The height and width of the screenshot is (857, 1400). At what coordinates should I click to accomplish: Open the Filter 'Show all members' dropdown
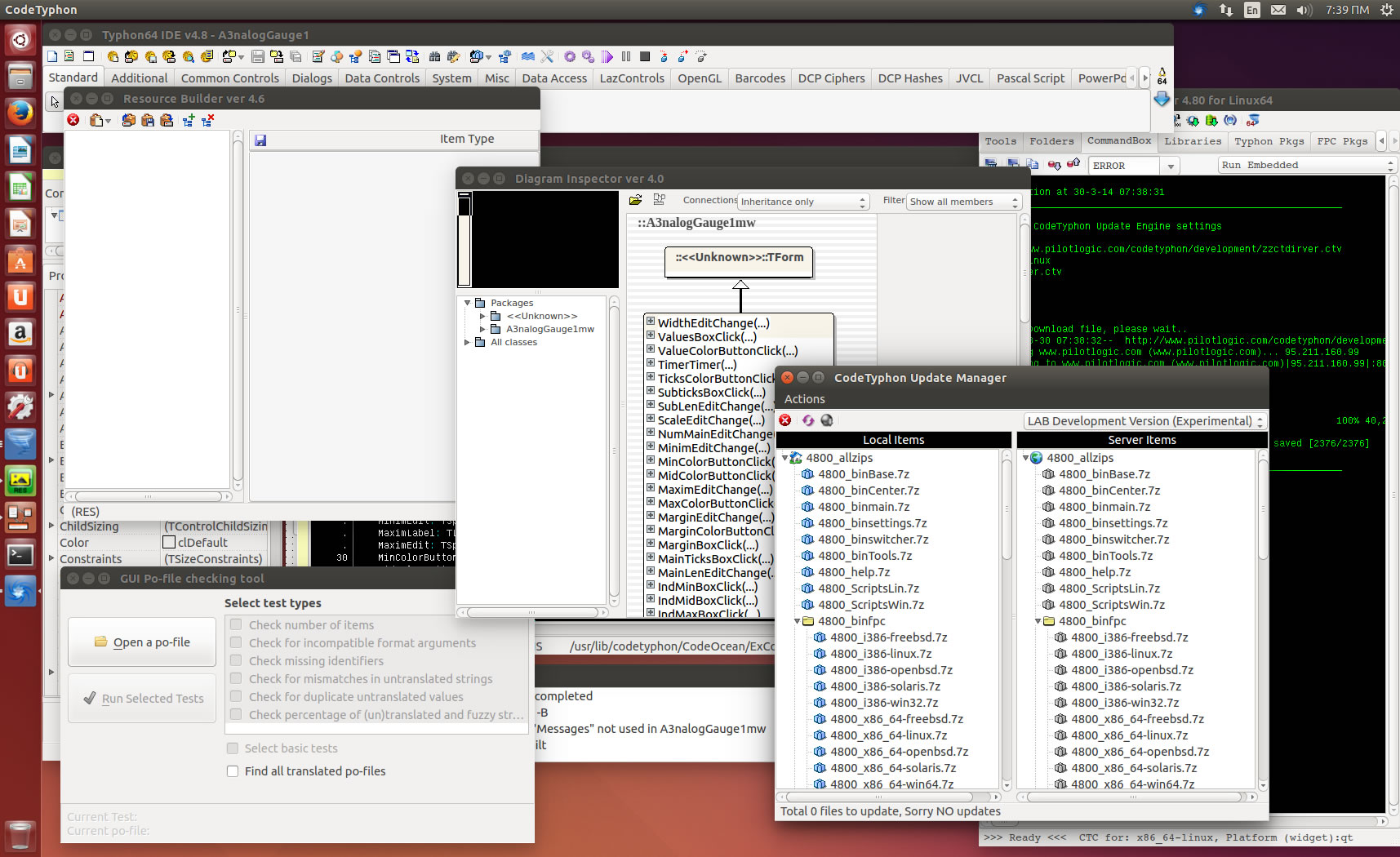[964, 202]
